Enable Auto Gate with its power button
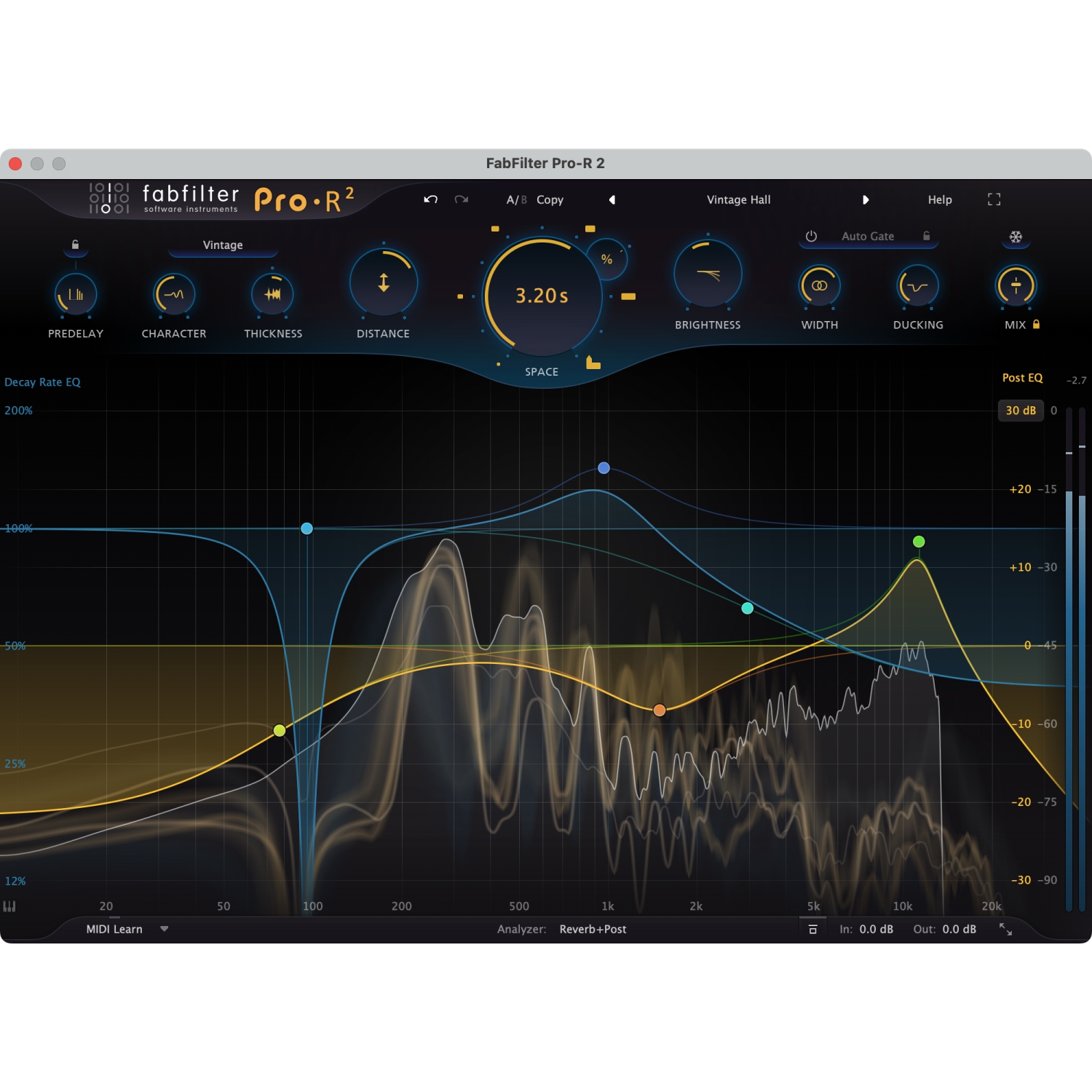 click(810, 236)
